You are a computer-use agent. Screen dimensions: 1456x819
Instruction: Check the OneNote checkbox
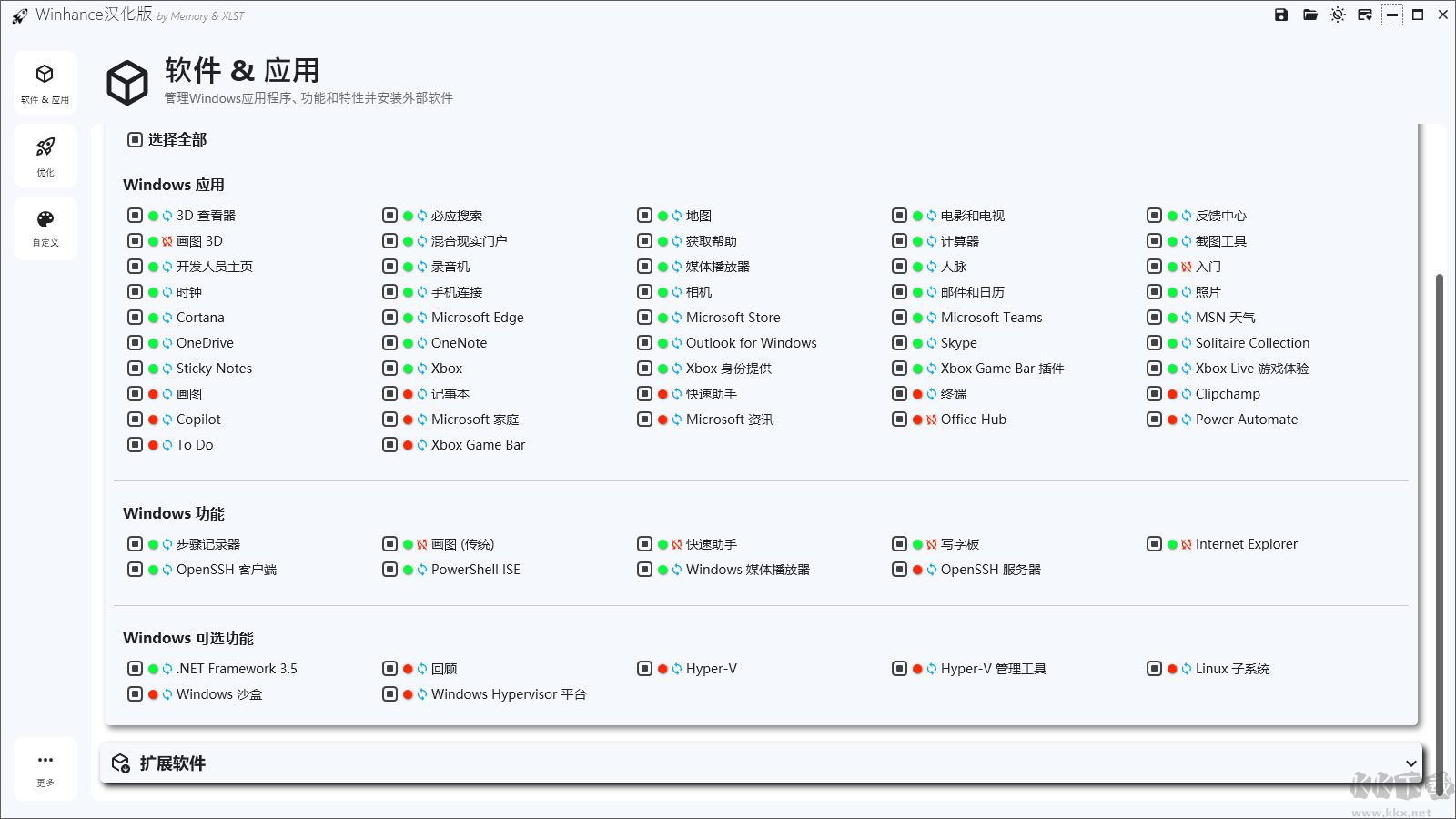(389, 343)
